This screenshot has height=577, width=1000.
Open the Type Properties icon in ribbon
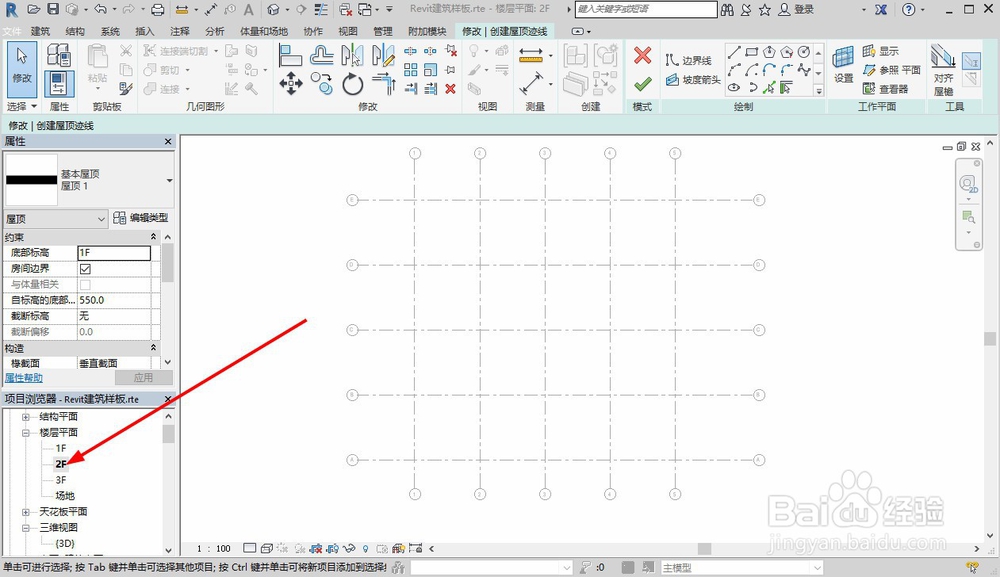click(x=59, y=55)
